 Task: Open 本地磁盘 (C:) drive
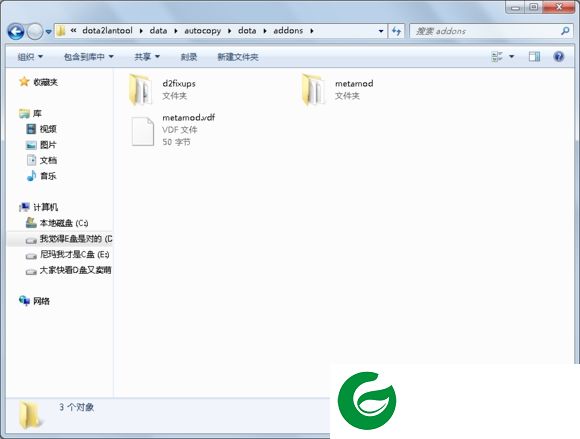tap(64, 223)
